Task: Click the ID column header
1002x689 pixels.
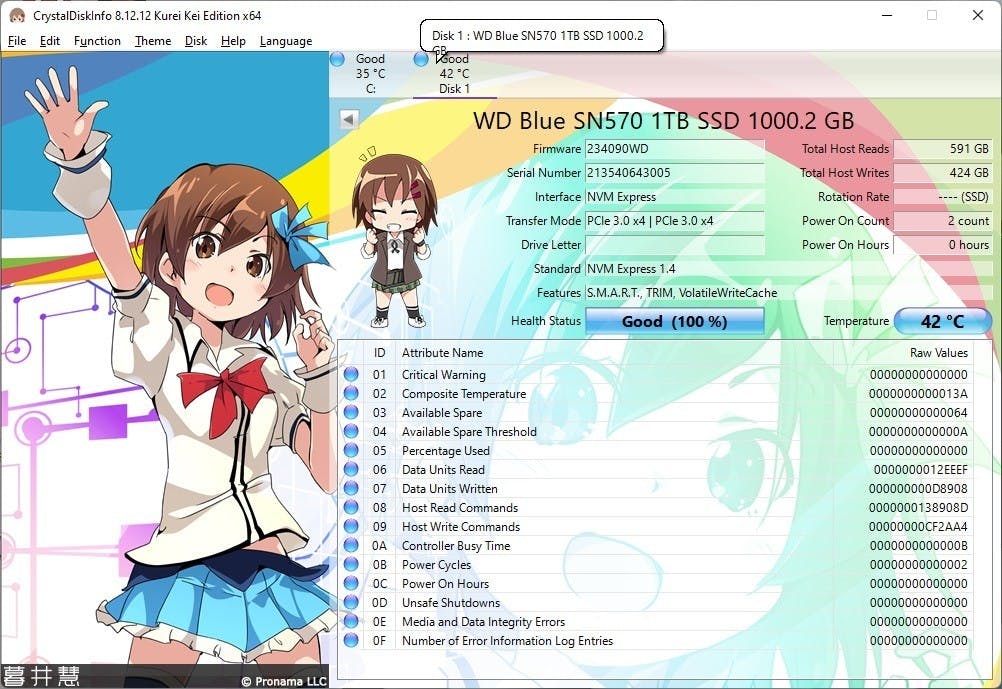Action: coord(380,353)
